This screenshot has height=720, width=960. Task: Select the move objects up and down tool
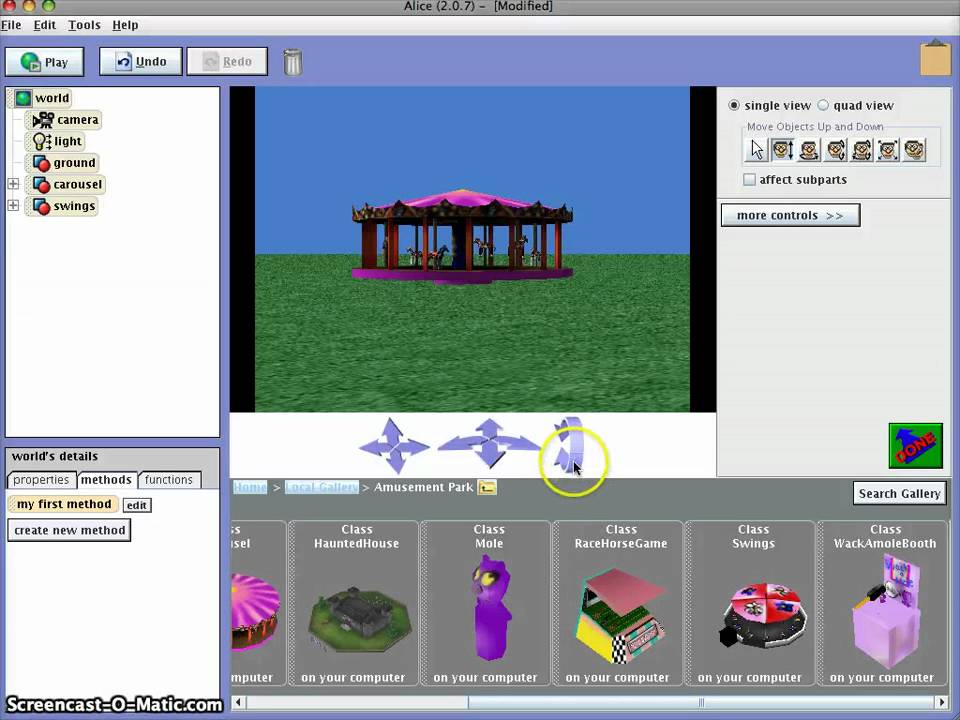(782, 150)
